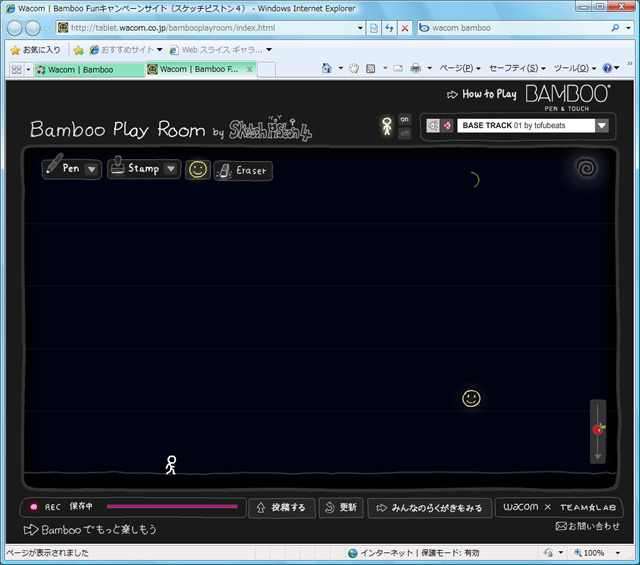
Task: Select the Eraser tool
Action: pyautogui.click(x=243, y=171)
